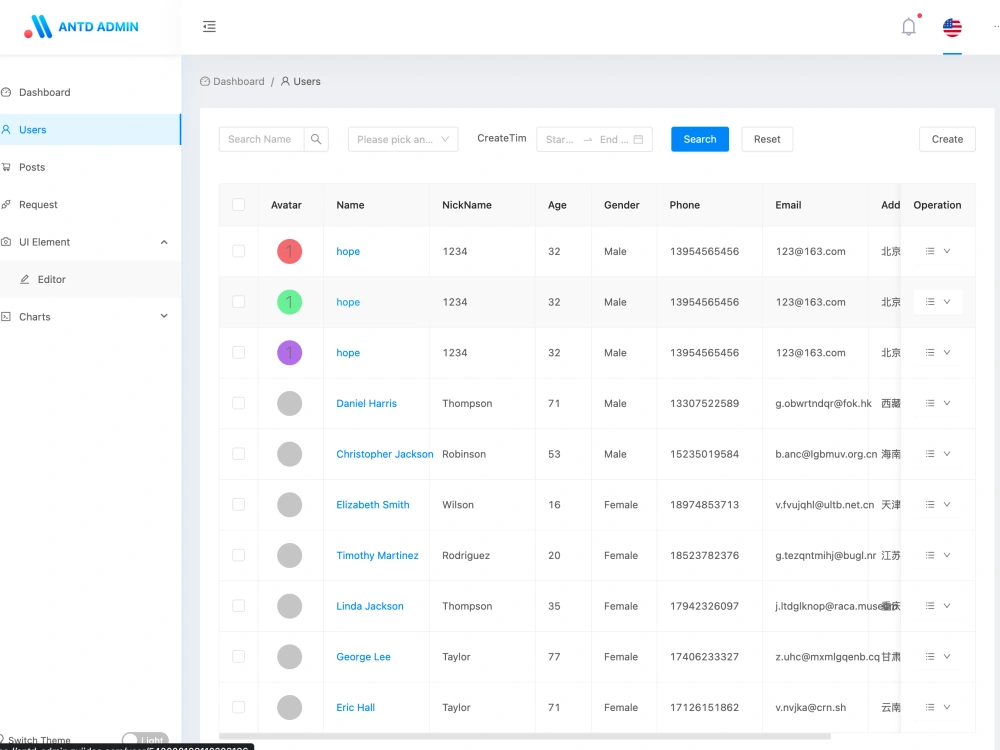The image size is (1000, 750).
Task: Click operation list icon for Eric Hall
Action: (930, 707)
